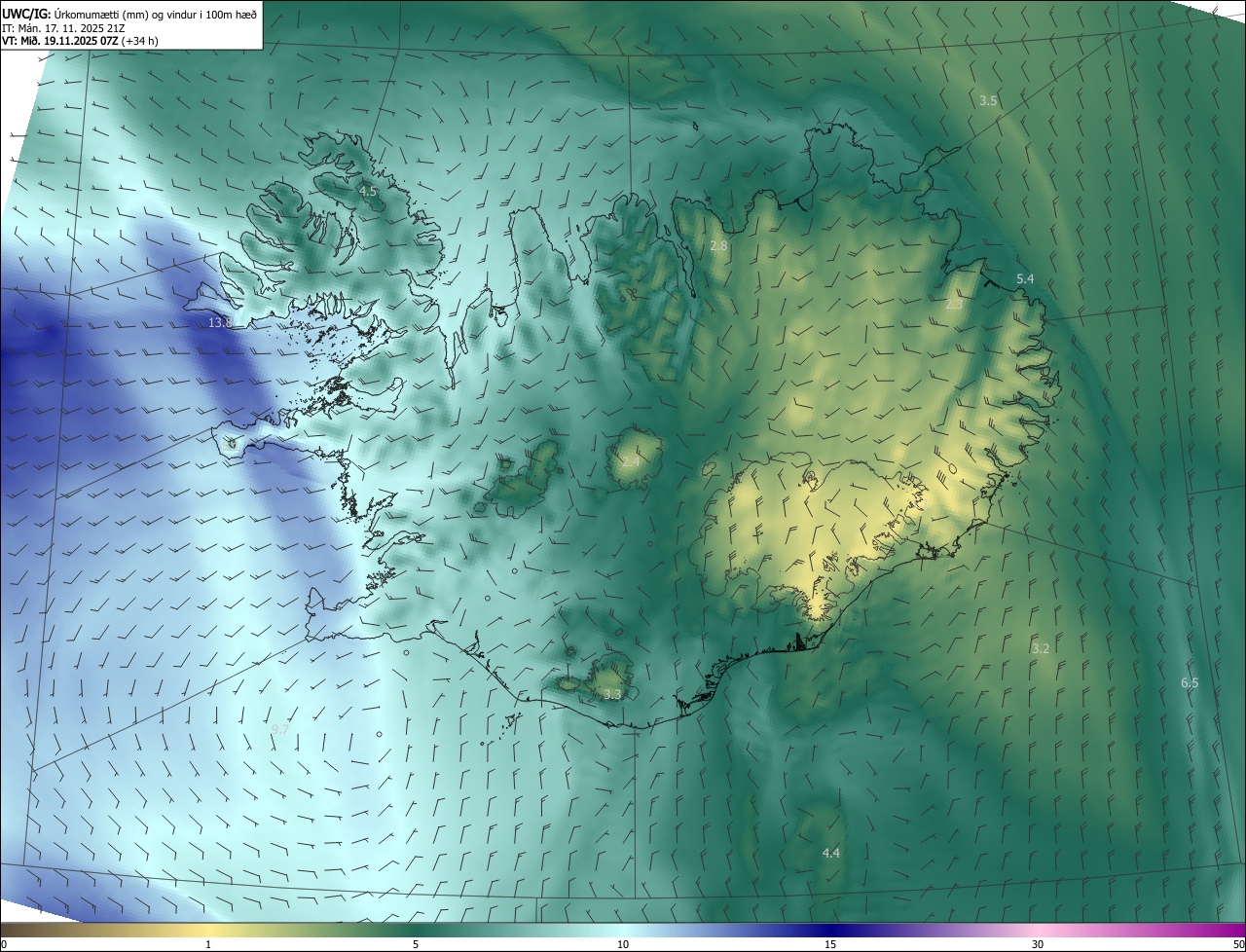
Task: Click the 4.5 value label on the Westfjords
Action: (368, 192)
